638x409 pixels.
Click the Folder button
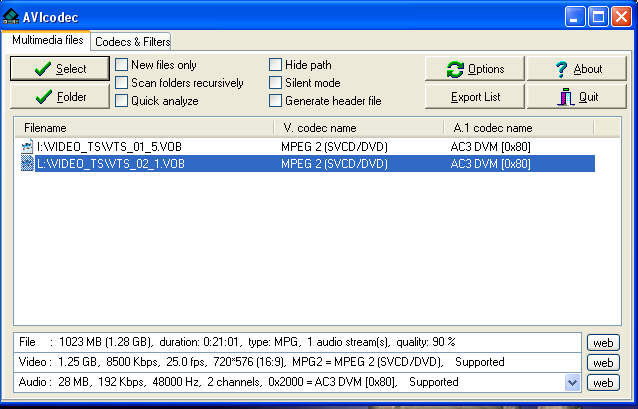(x=60, y=97)
